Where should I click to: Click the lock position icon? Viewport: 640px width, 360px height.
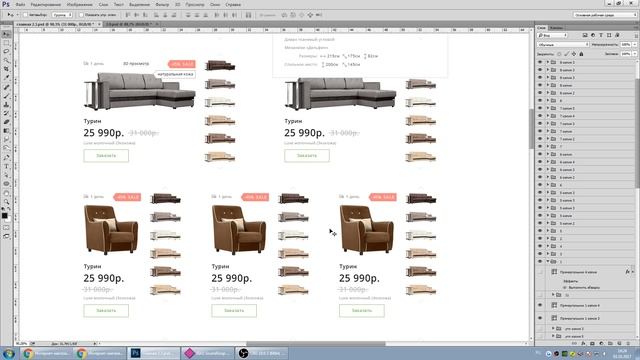(574, 54)
